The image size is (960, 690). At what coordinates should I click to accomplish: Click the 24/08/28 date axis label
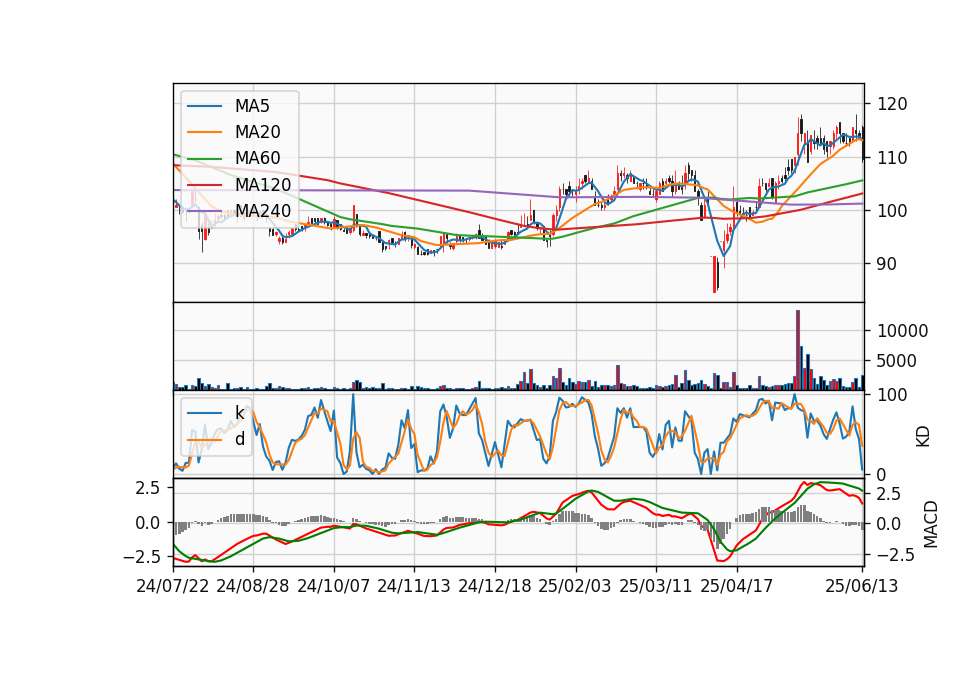pos(253,586)
